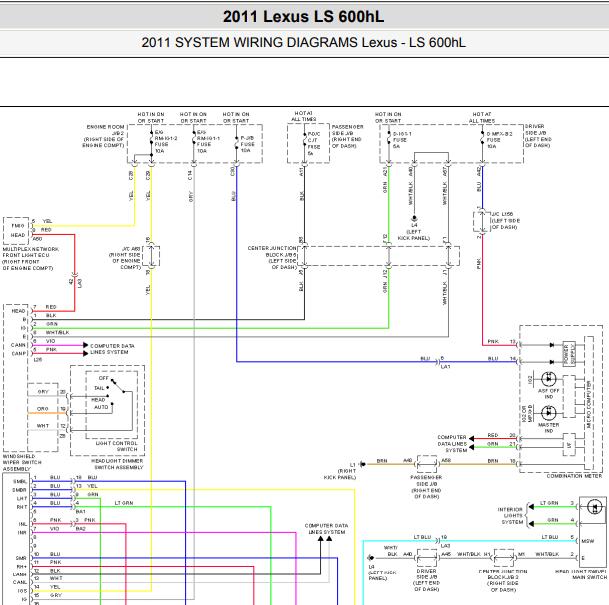Click the "WHT/BLK" label on wire 8
The height and width of the screenshot is (605, 609).
pyautogui.click(x=57, y=332)
